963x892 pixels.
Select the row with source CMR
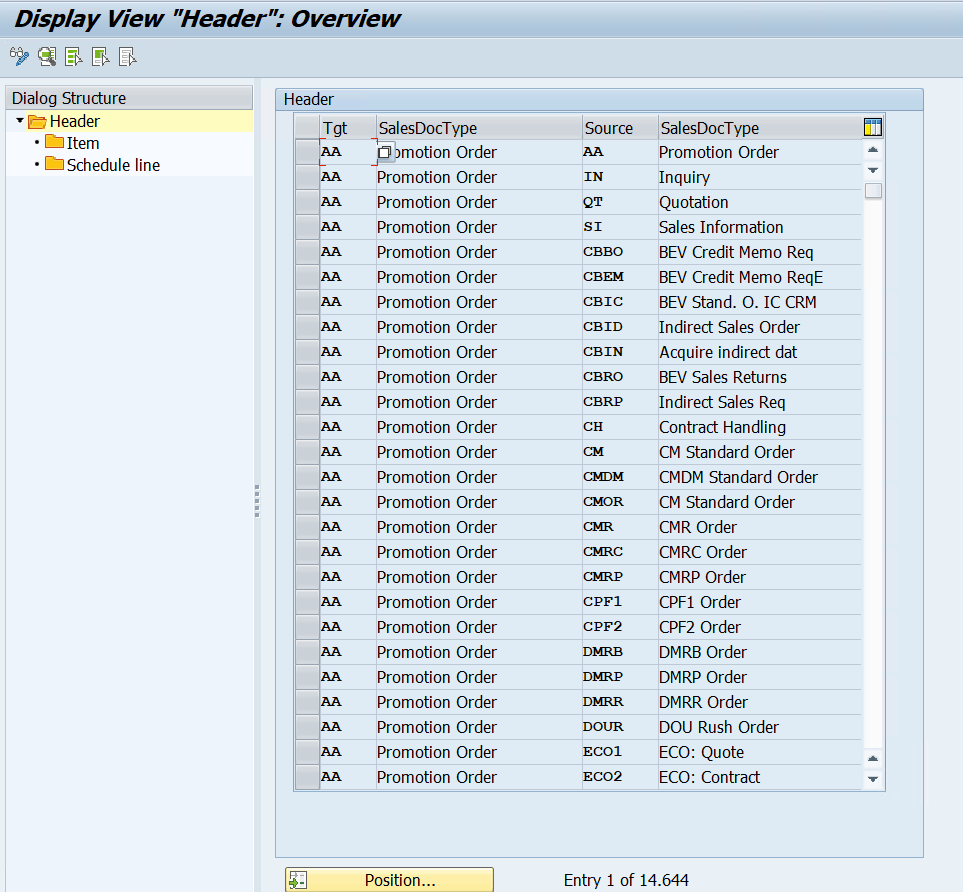[307, 527]
